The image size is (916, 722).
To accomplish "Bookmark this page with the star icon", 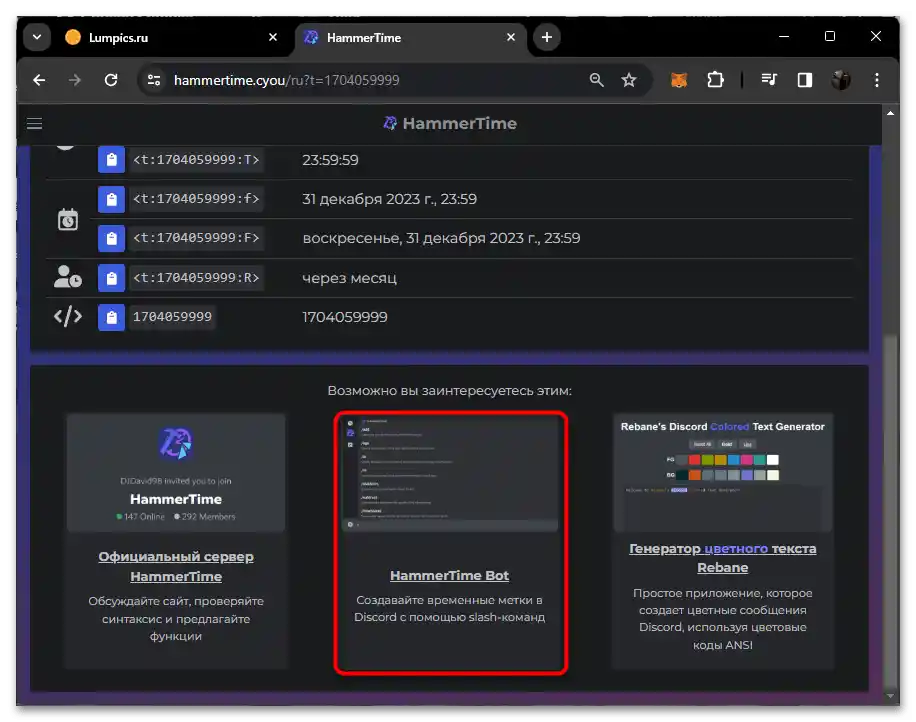I will pos(628,80).
